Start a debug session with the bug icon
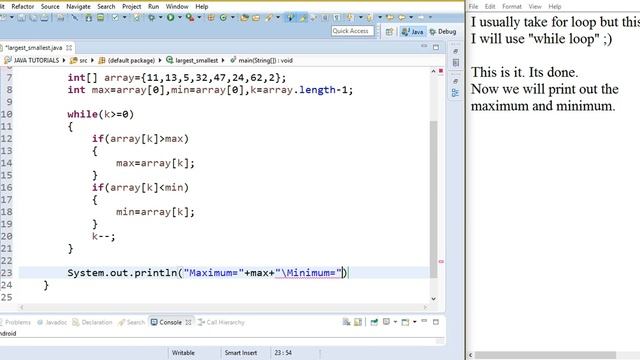The width and height of the screenshot is (640, 360). (151, 18)
